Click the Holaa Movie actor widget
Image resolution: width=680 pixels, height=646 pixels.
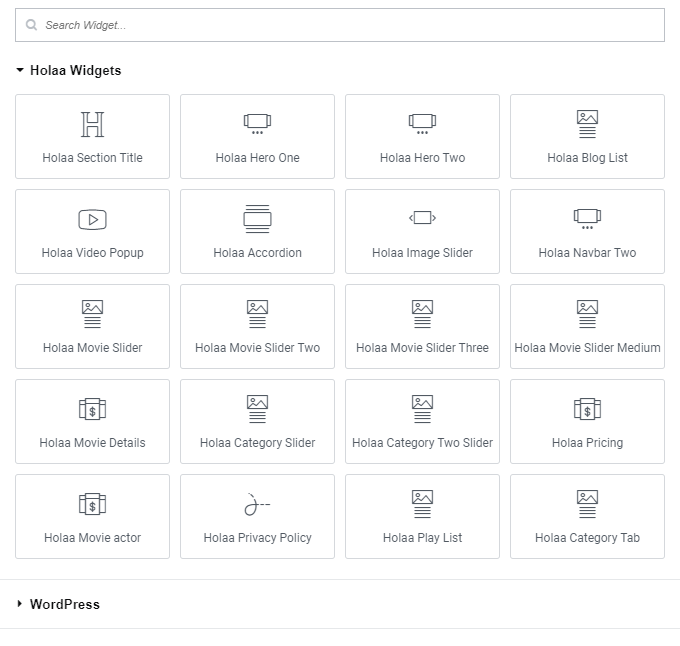tap(92, 517)
